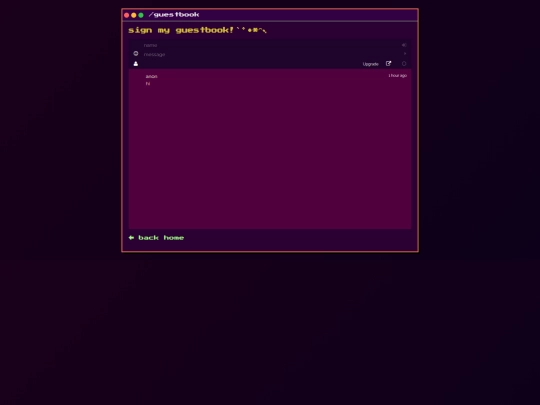Send the message with the arrow icon
The image size is (540, 405).
click(x=405, y=54)
